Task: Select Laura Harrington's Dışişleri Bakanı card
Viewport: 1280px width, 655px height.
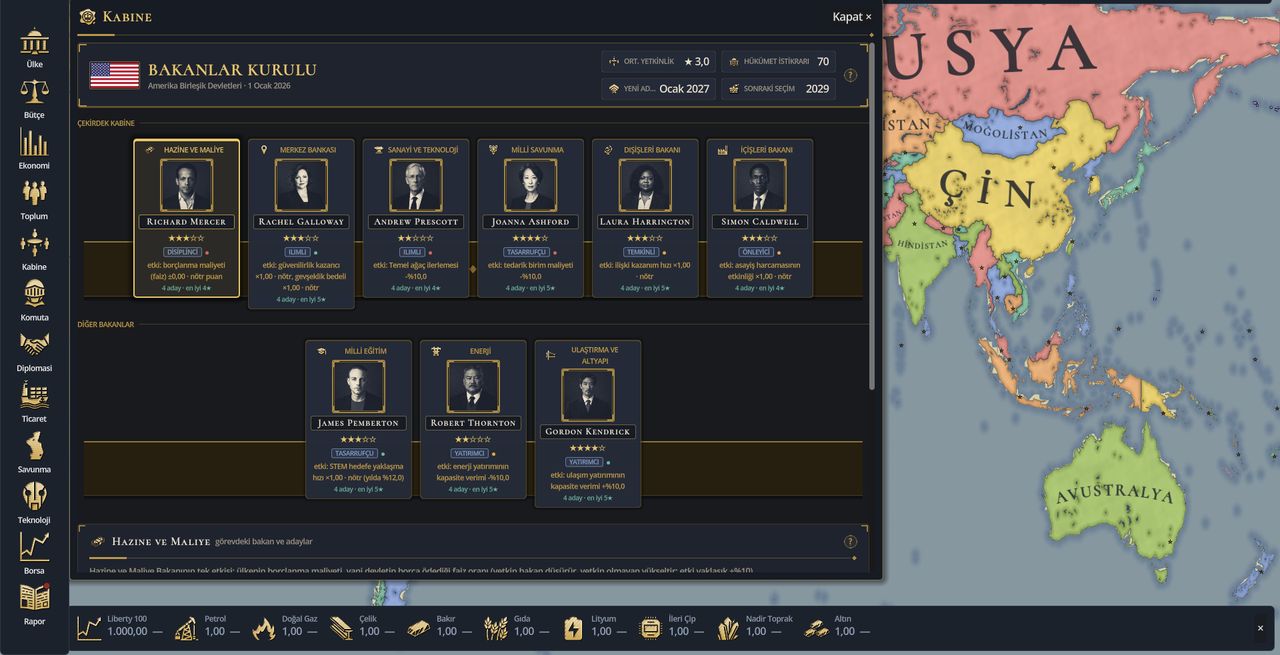Action: pos(645,218)
